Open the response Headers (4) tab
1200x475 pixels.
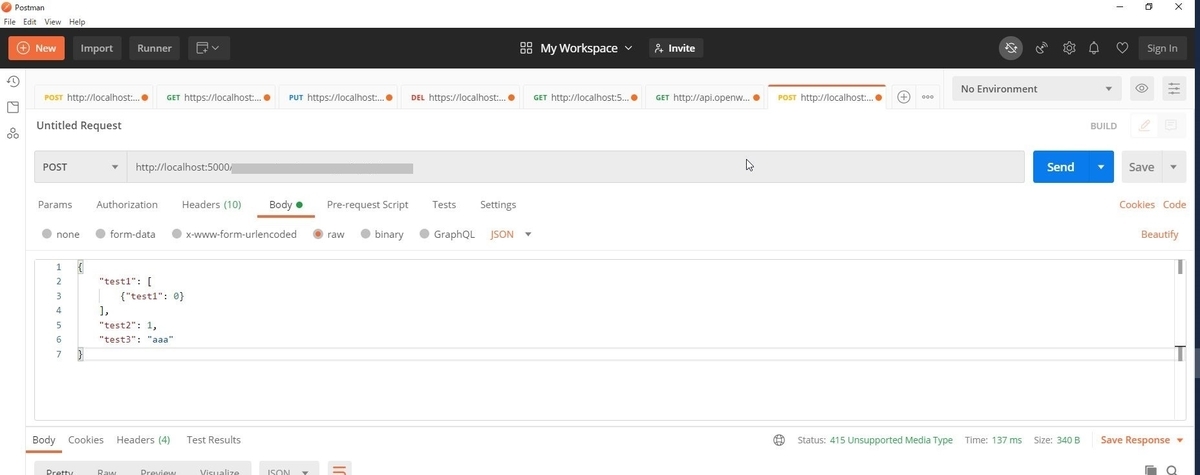[x=143, y=440]
